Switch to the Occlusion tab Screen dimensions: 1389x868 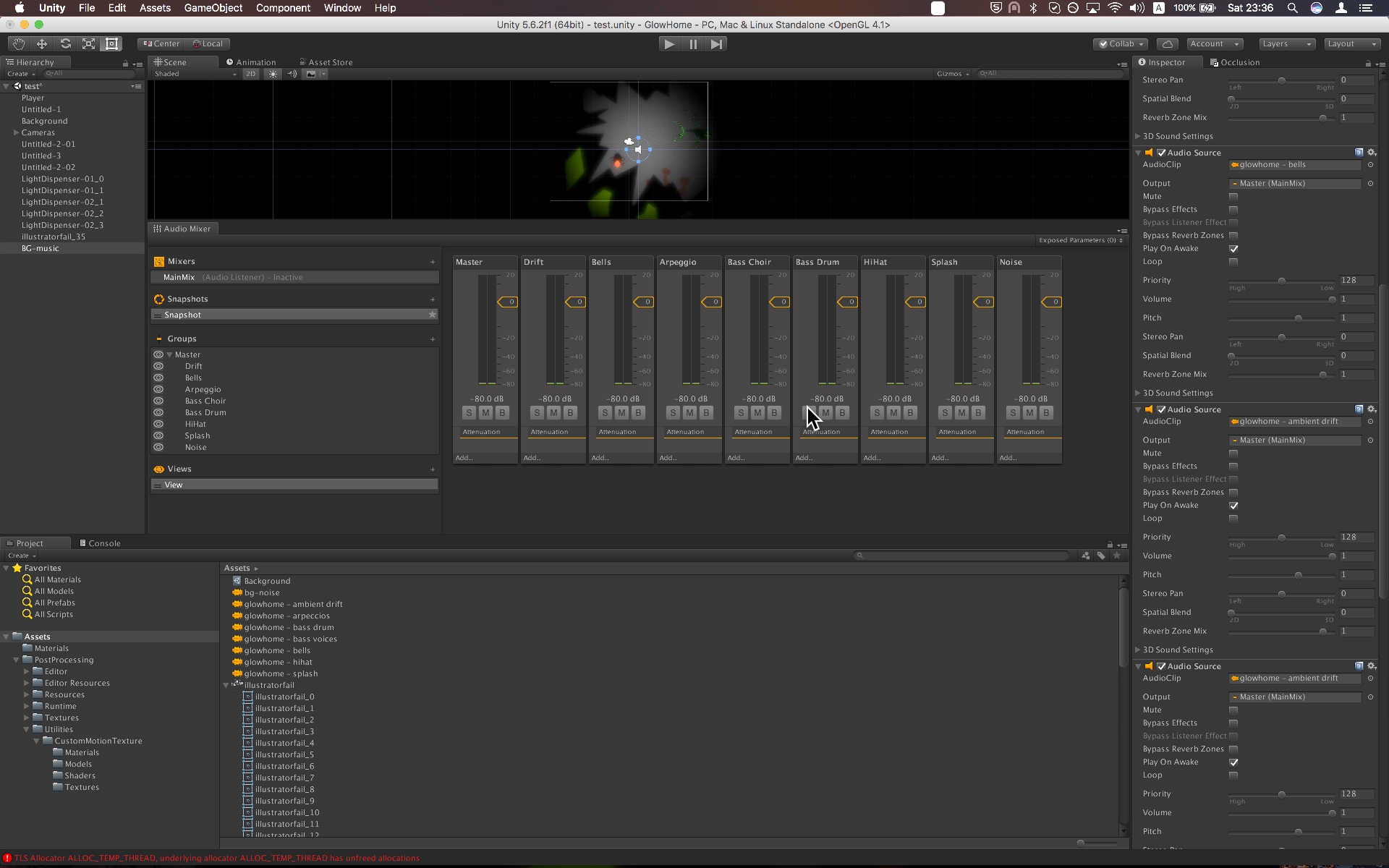click(1235, 62)
